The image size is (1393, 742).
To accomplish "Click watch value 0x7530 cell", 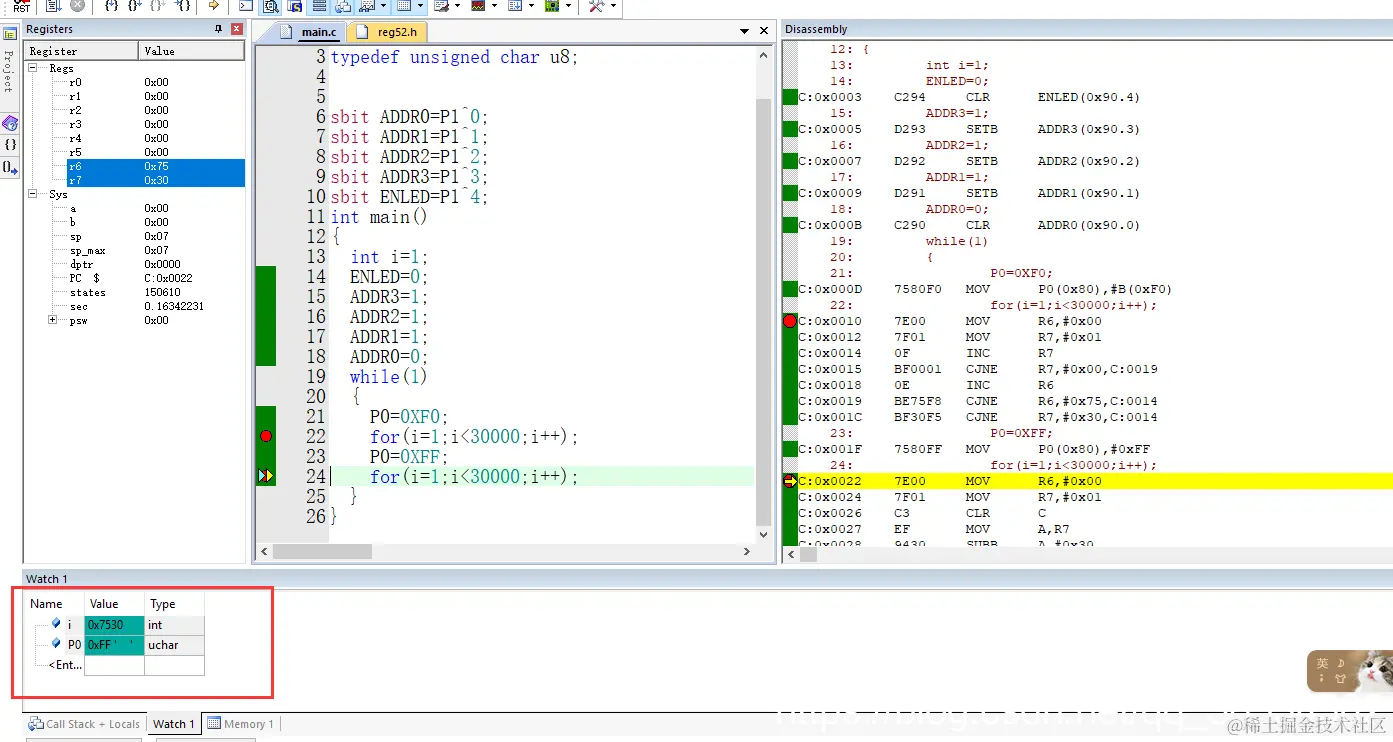I will [114, 625].
